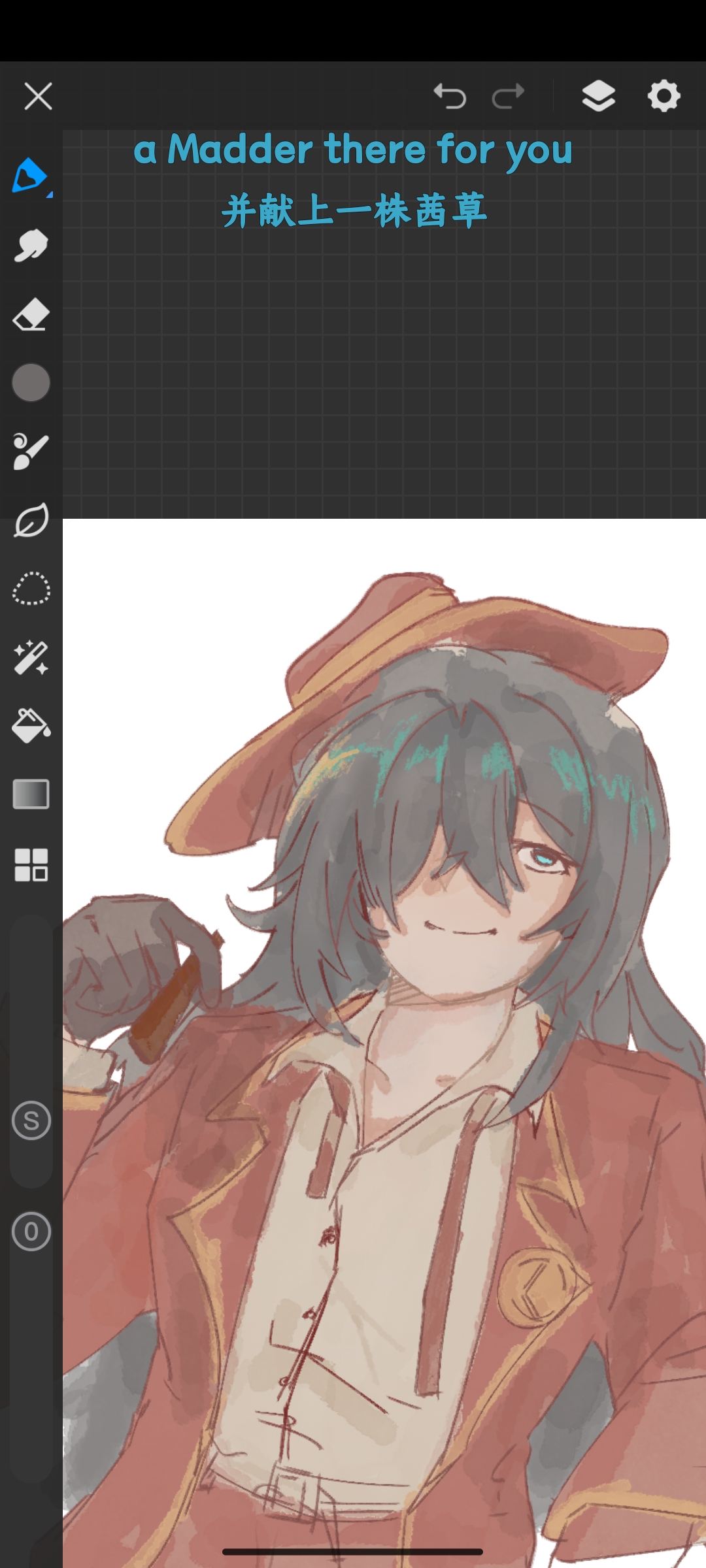Undo the last stroke

pyautogui.click(x=450, y=97)
